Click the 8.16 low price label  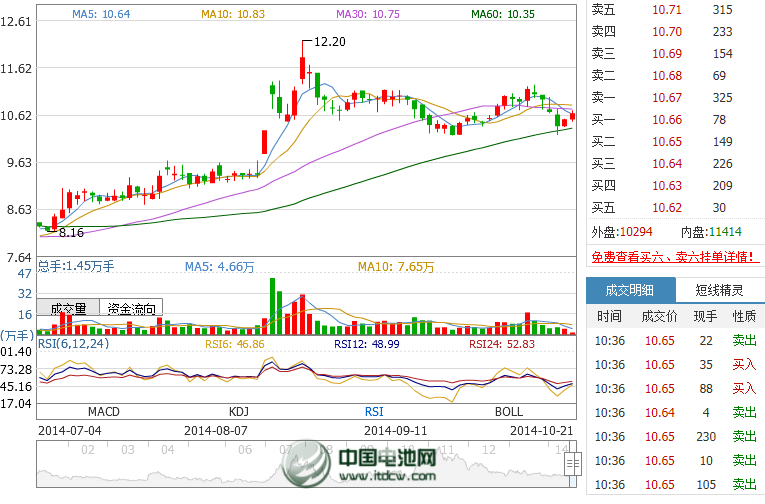(70, 232)
